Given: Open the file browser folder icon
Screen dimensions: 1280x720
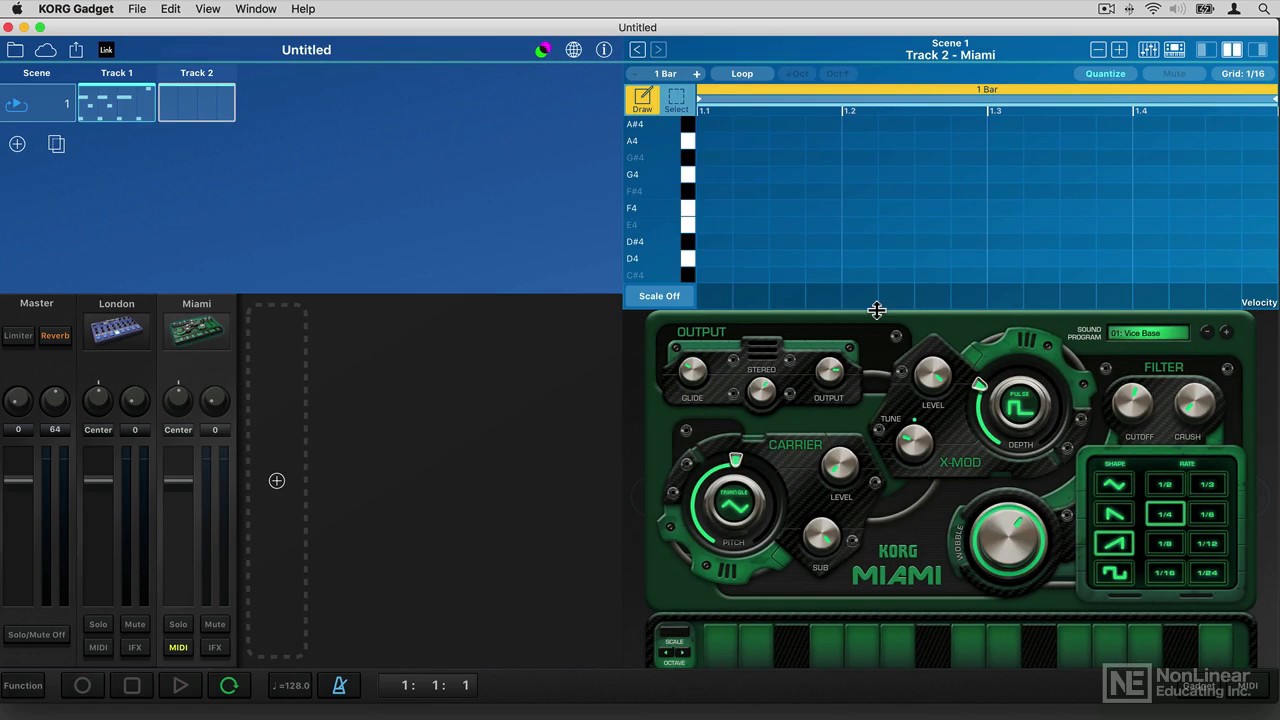Looking at the screenshot, I should [15, 50].
